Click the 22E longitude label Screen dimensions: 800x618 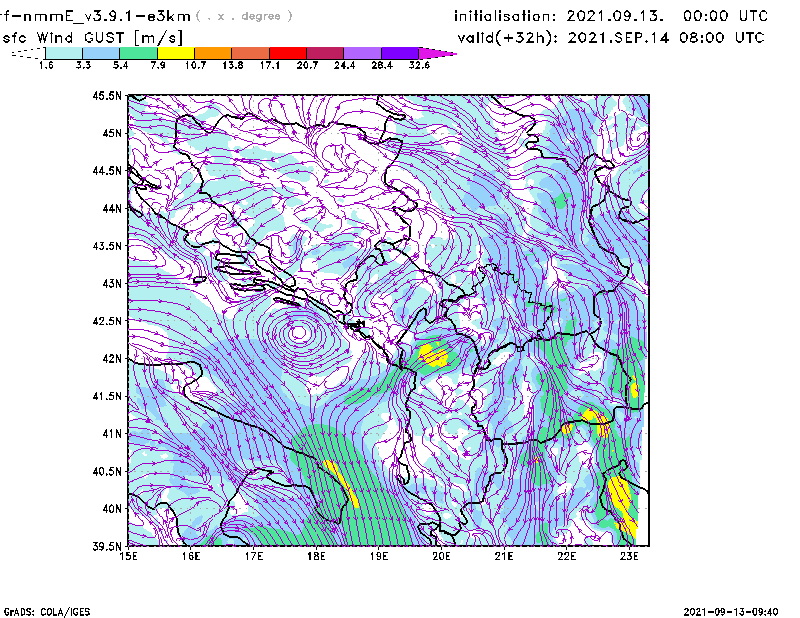pos(566,556)
